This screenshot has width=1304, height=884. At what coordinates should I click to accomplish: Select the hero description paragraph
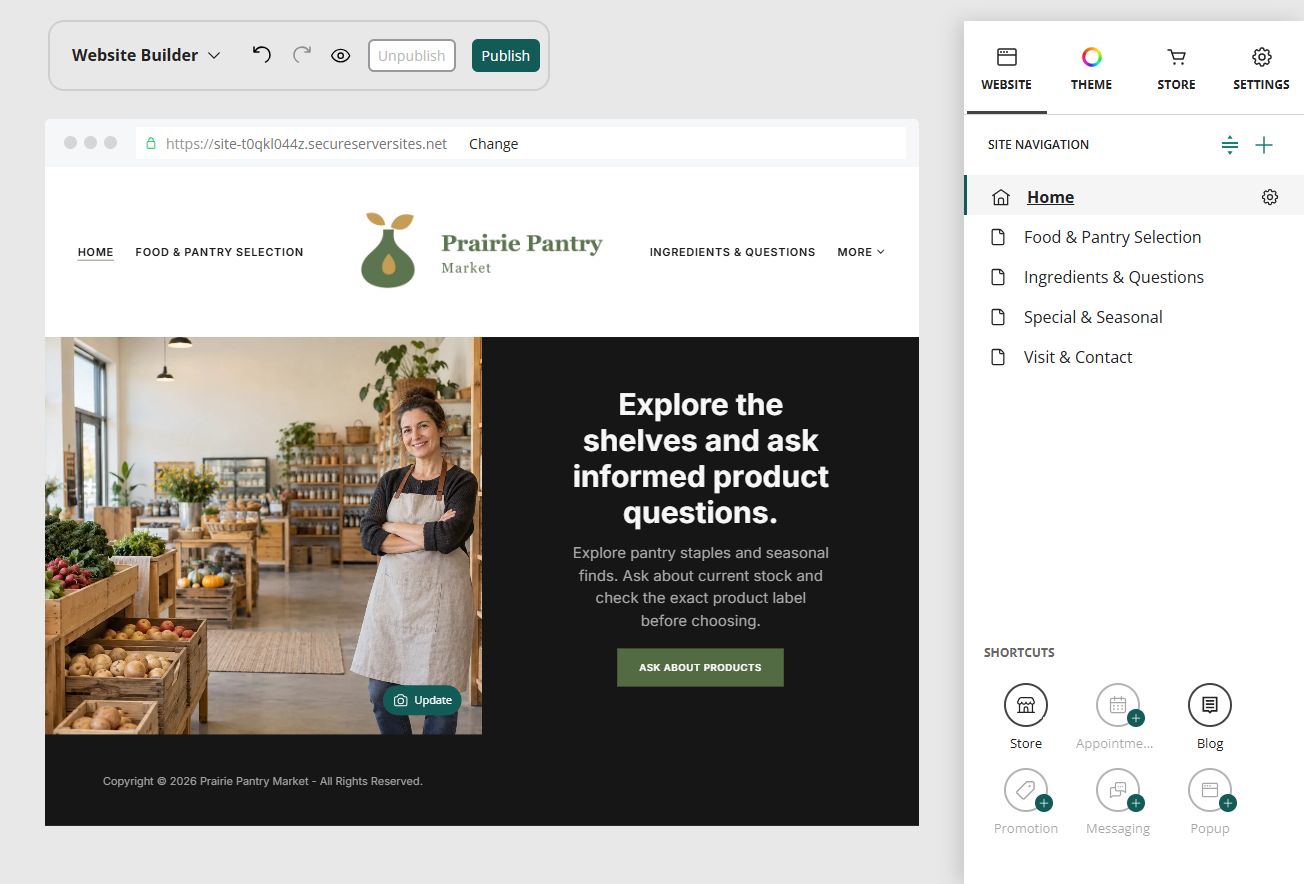point(700,587)
